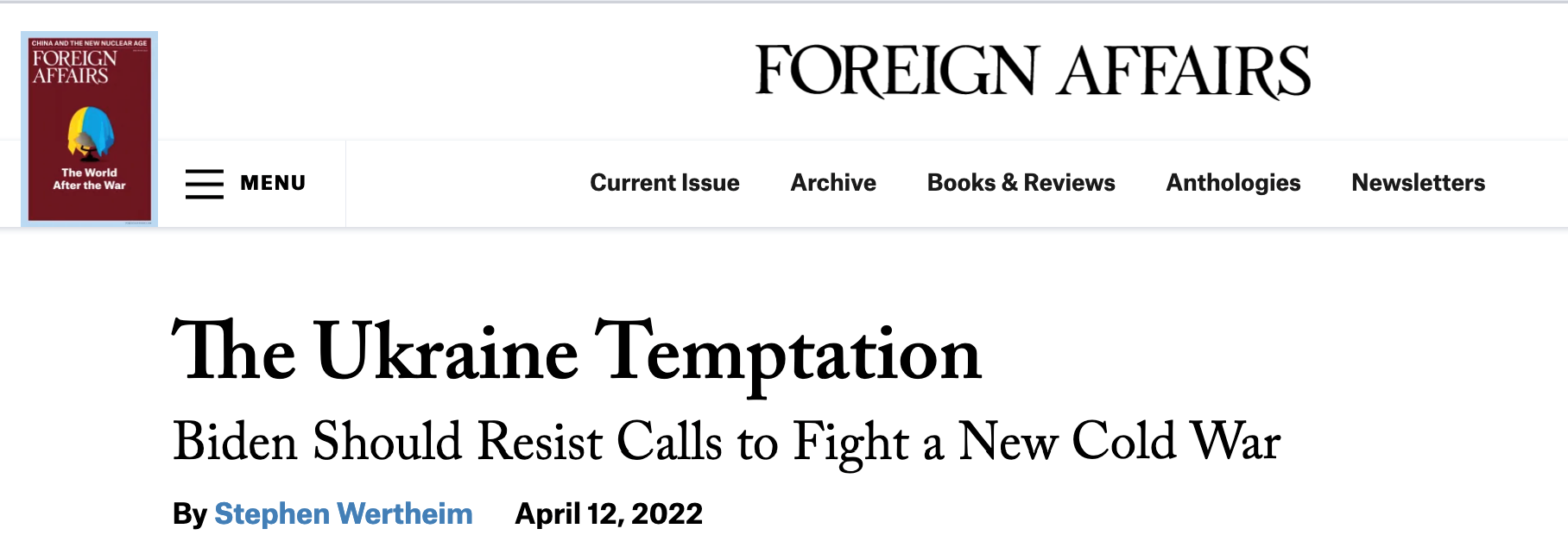Open the hamburger menu icon
This screenshot has width=1568, height=554.
pos(204,184)
